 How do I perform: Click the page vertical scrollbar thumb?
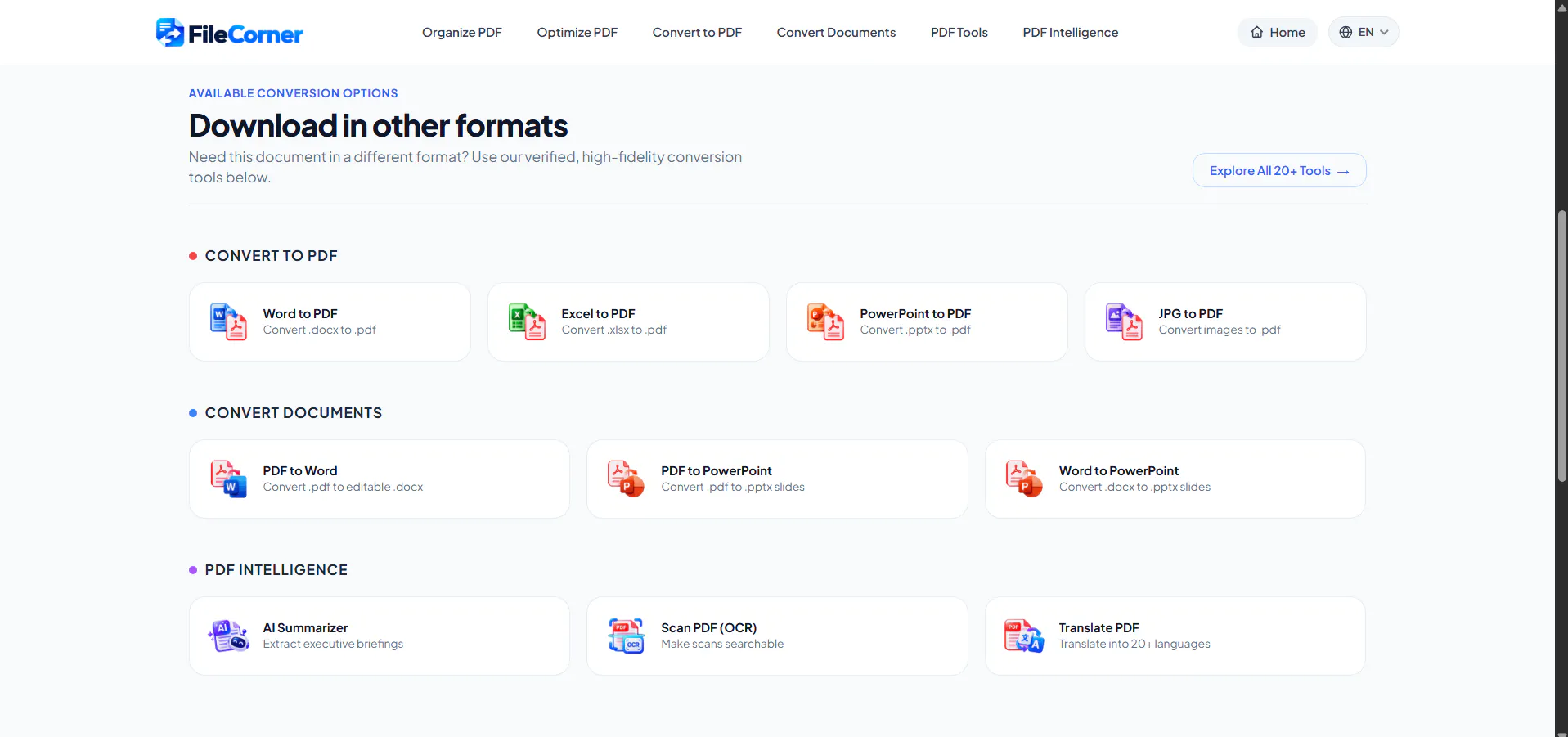1561,346
